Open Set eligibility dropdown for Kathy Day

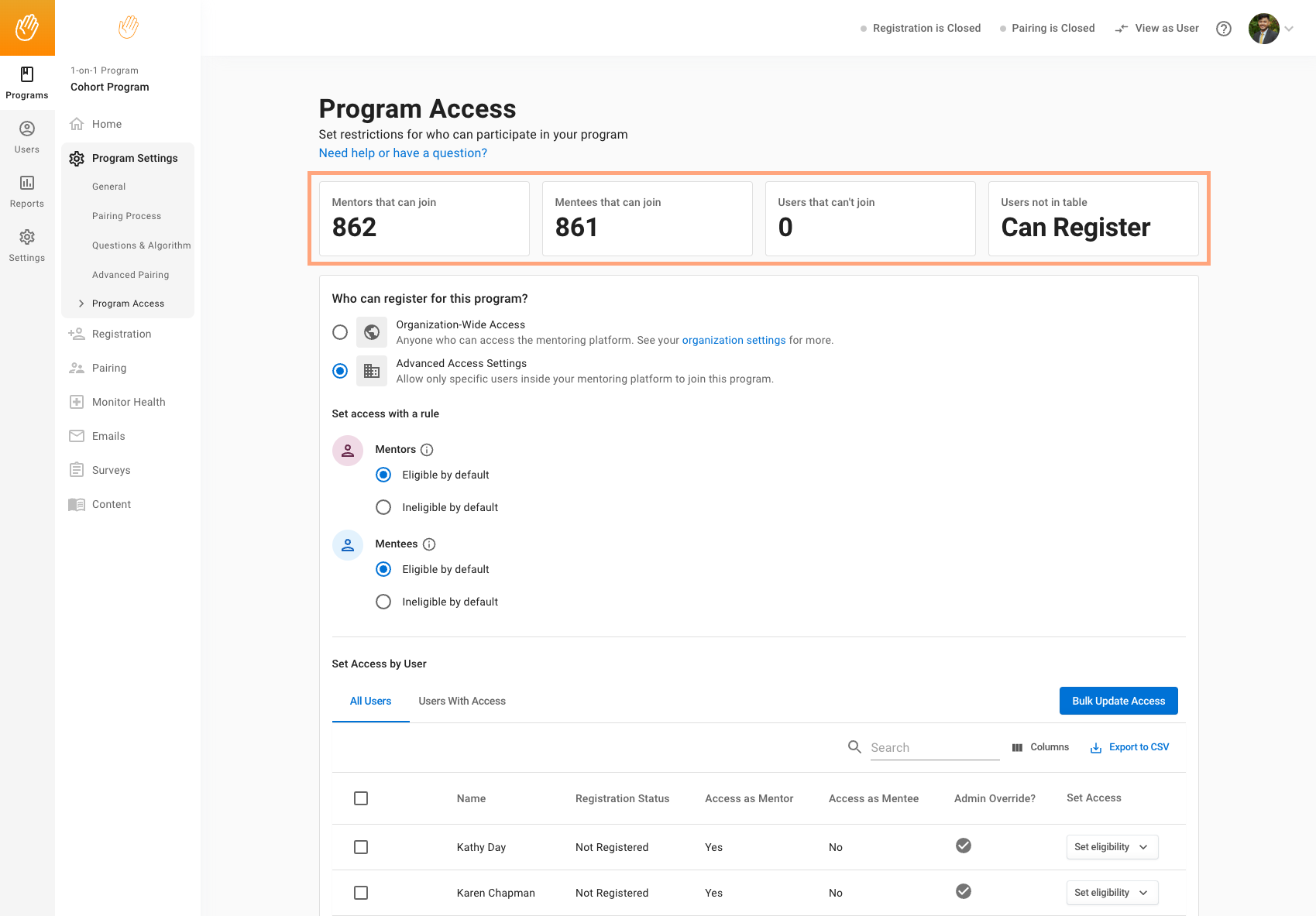1112,847
